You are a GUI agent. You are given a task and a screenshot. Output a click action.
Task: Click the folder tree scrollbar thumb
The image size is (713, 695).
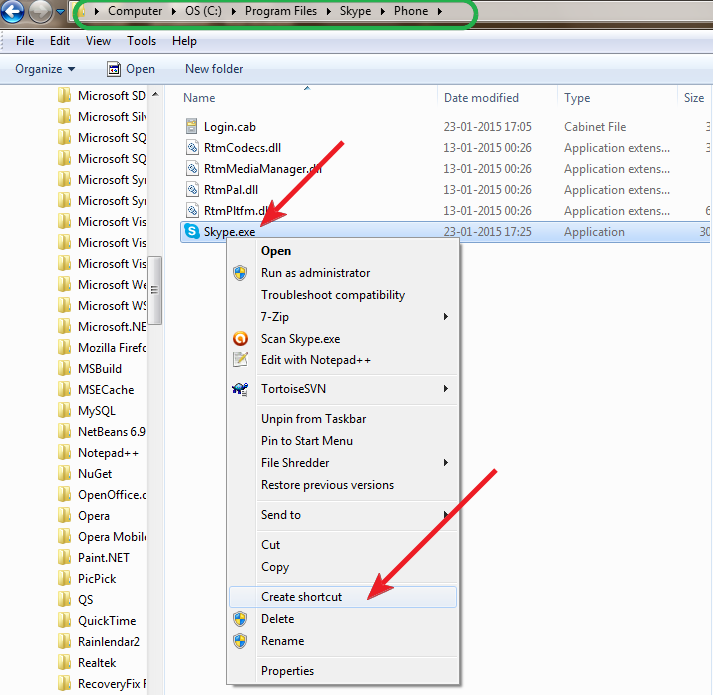(x=155, y=290)
